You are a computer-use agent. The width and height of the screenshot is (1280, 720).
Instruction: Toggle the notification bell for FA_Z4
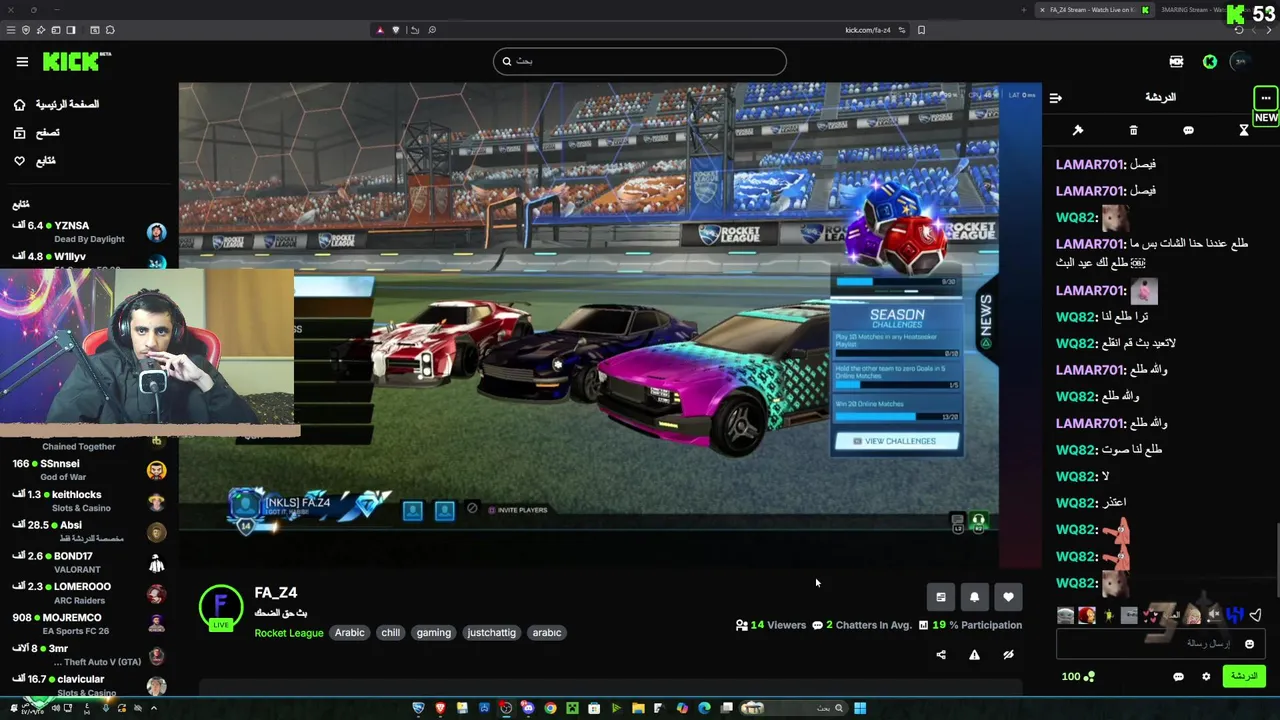pyautogui.click(x=975, y=597)
